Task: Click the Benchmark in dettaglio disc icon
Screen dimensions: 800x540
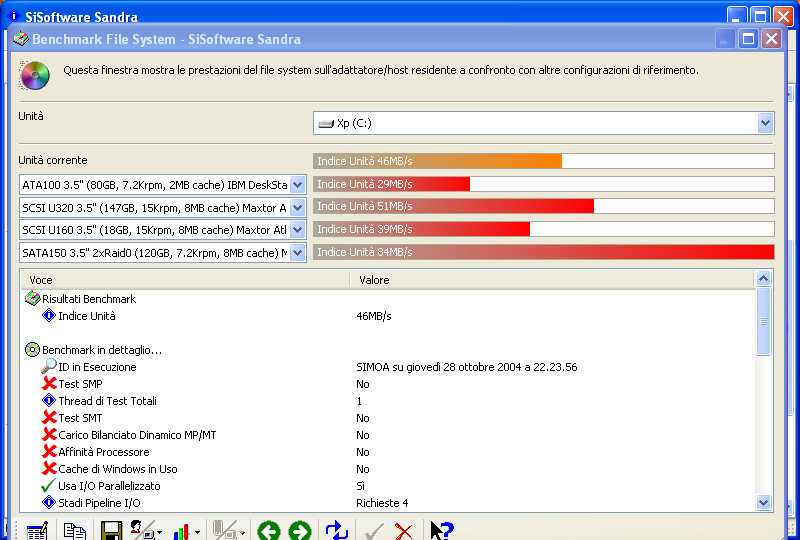Action: [x=32, y=349]
